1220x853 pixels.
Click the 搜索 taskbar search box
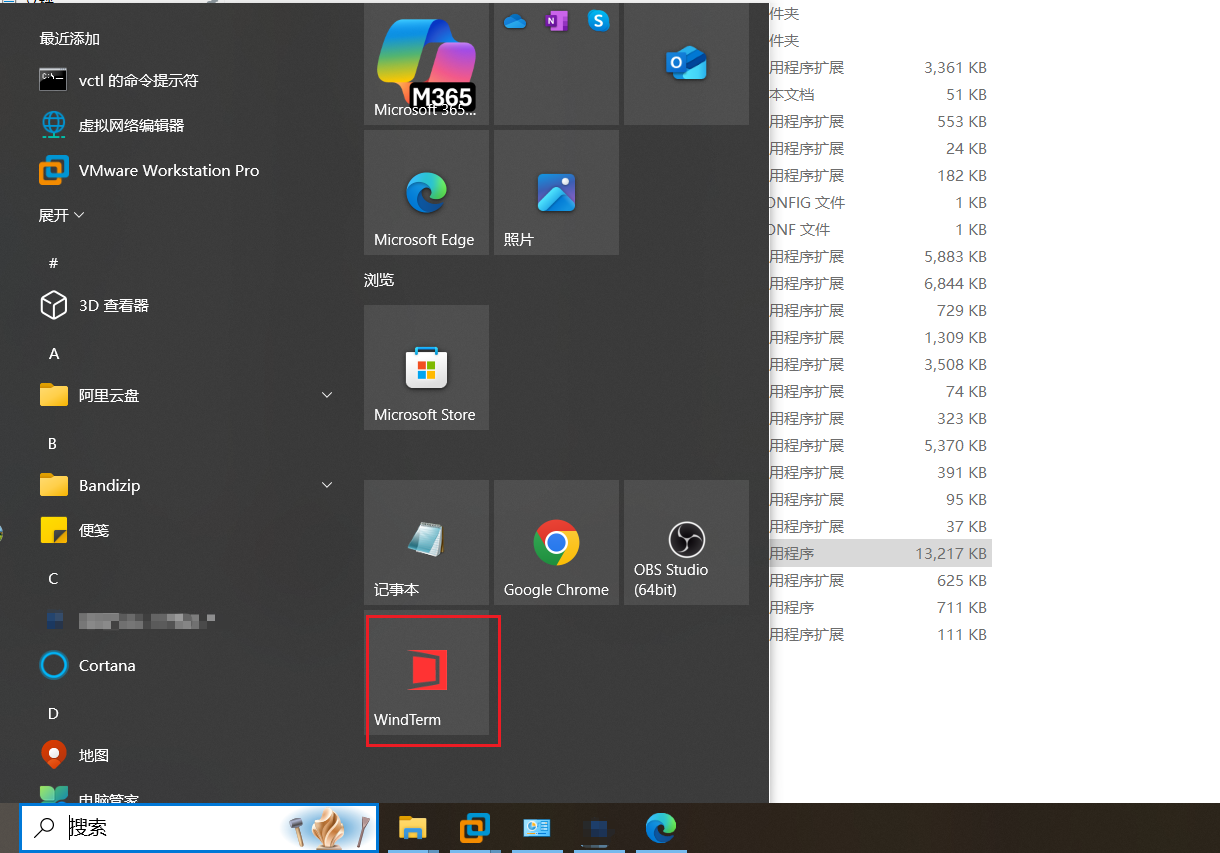(200, 828)
